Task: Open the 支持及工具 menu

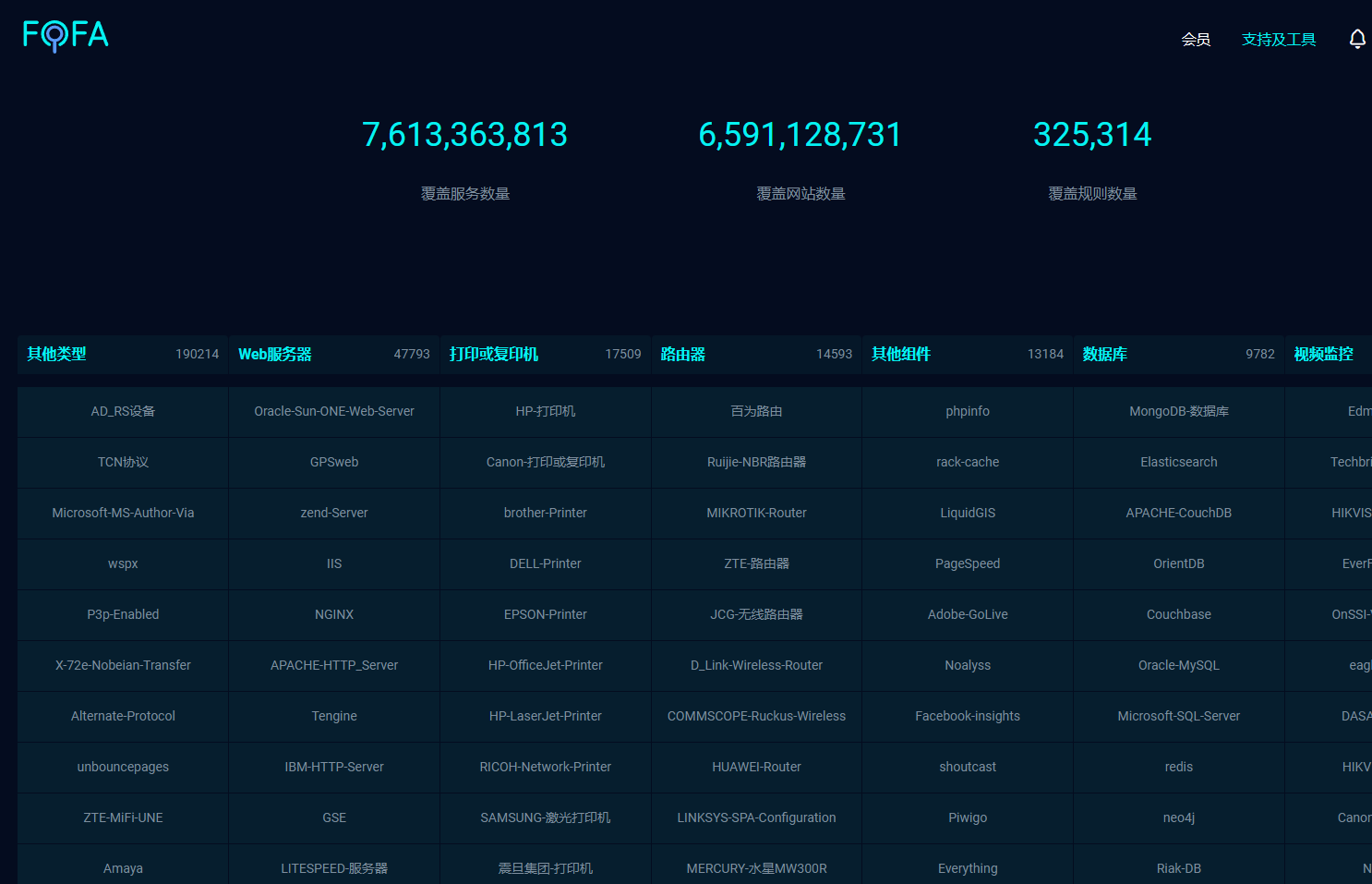Action: click(1279, 39)
